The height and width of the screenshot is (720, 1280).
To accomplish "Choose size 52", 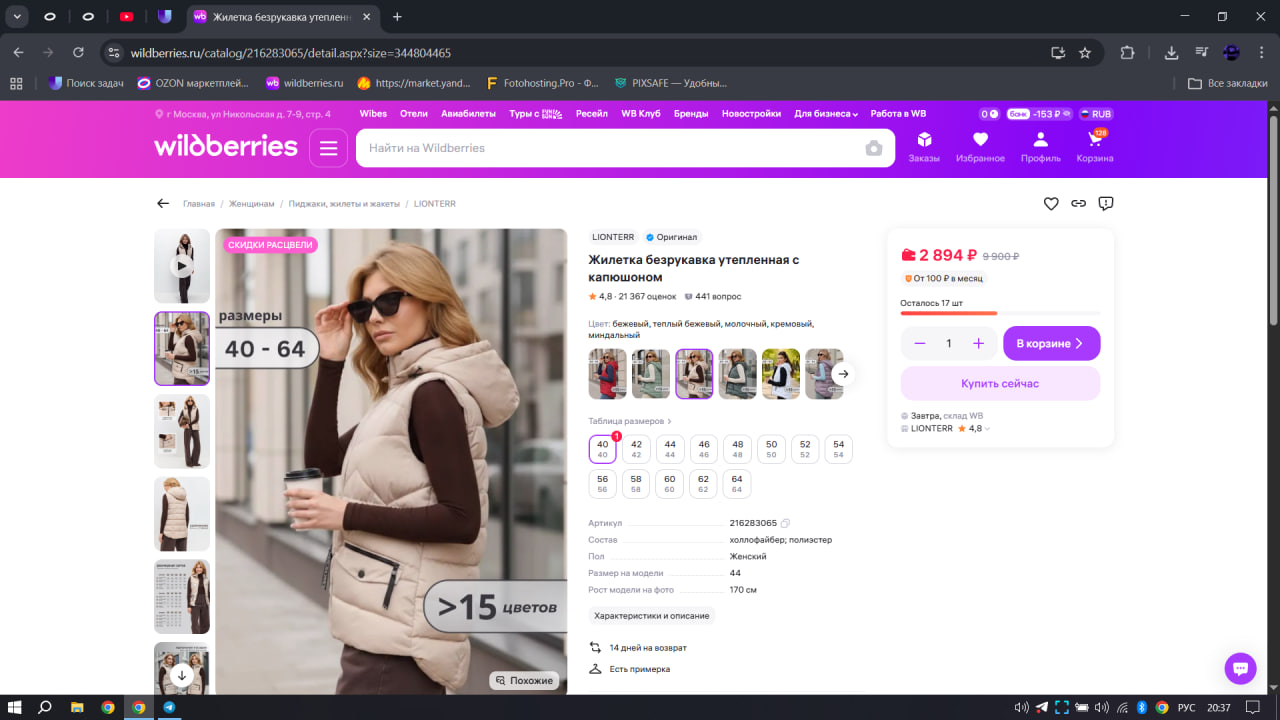I will 805,449.
